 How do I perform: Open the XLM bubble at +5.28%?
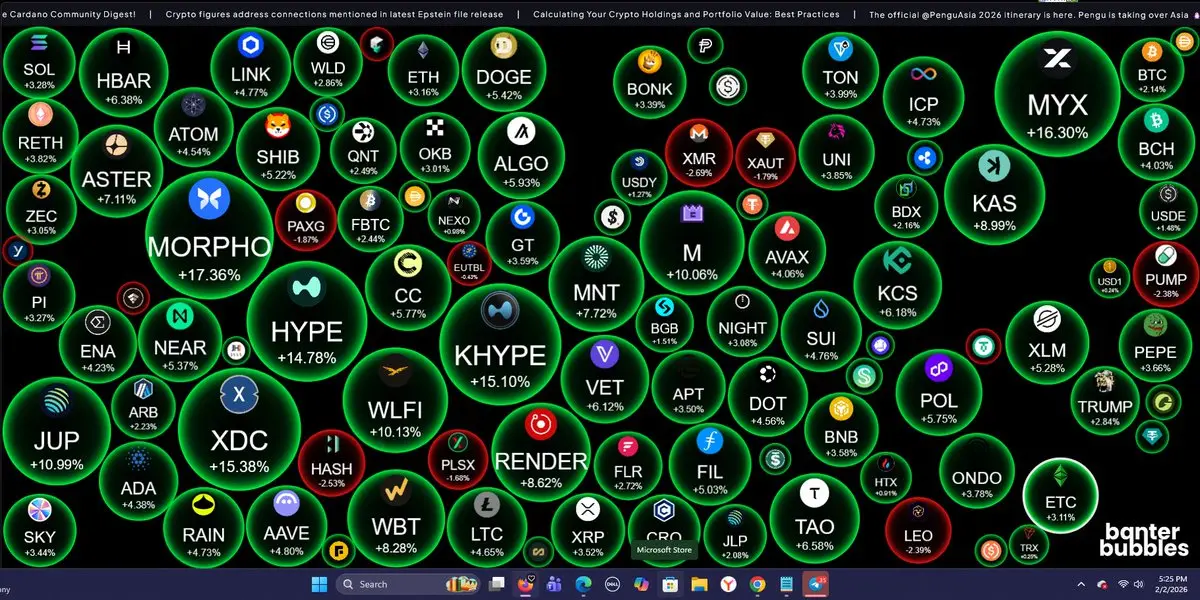click(1047, 342)
